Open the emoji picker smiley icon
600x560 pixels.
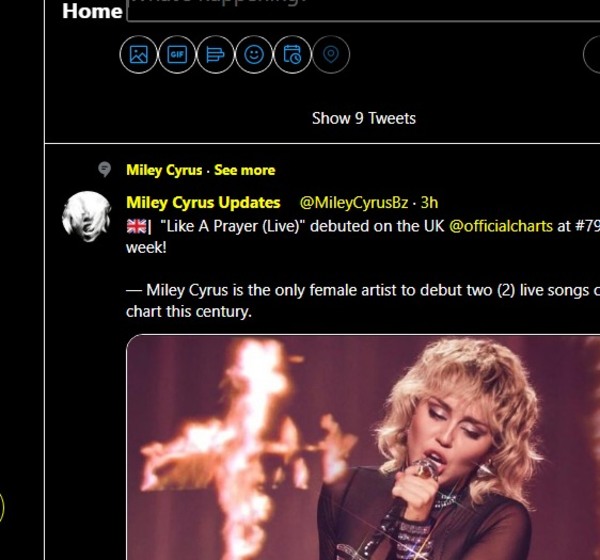click(254, 55)
